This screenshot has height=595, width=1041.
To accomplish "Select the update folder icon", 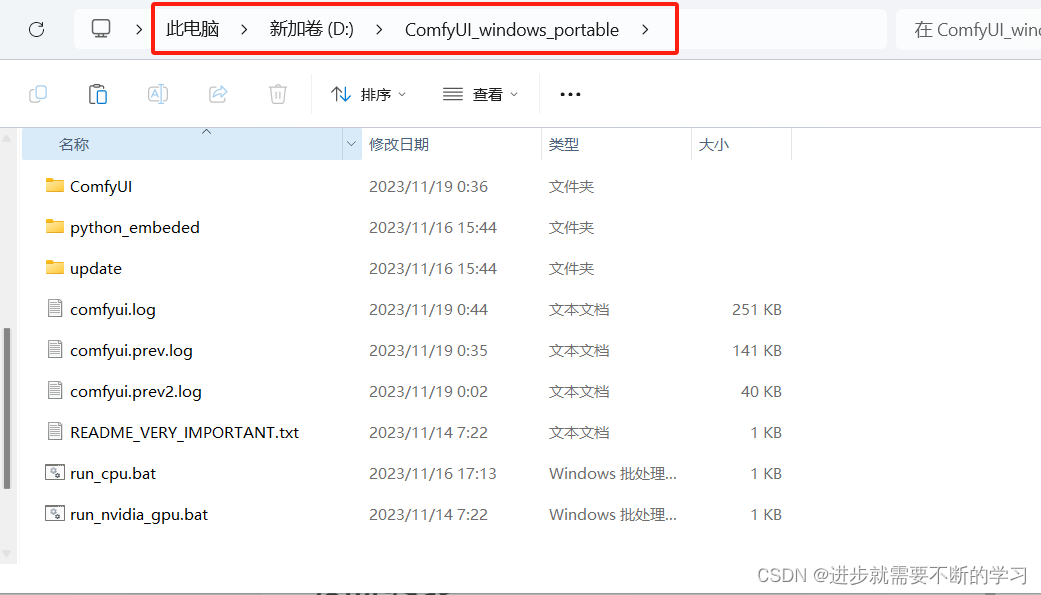I will point(55,268).
